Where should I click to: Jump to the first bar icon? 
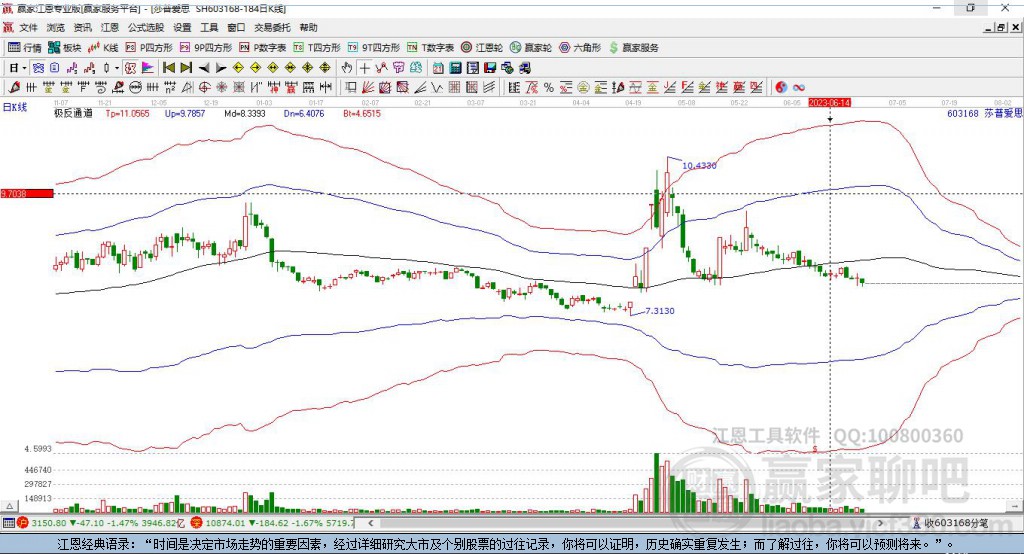(x=169, y=68)
